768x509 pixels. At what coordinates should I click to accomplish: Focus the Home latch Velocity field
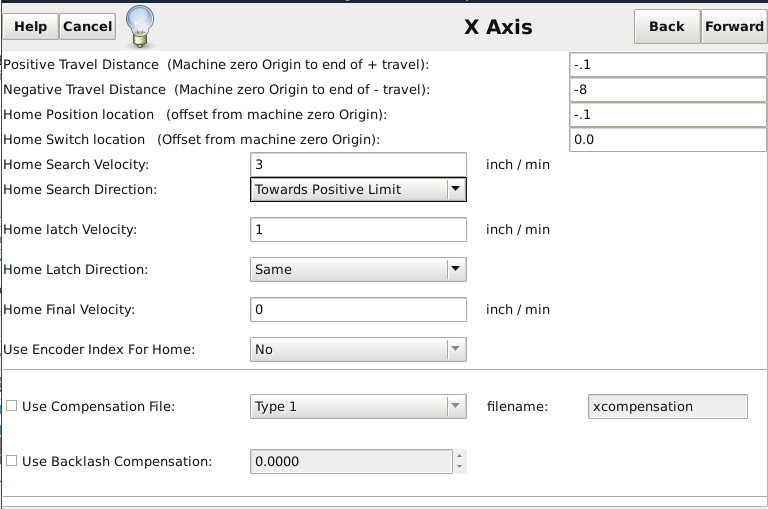point(358,229)
